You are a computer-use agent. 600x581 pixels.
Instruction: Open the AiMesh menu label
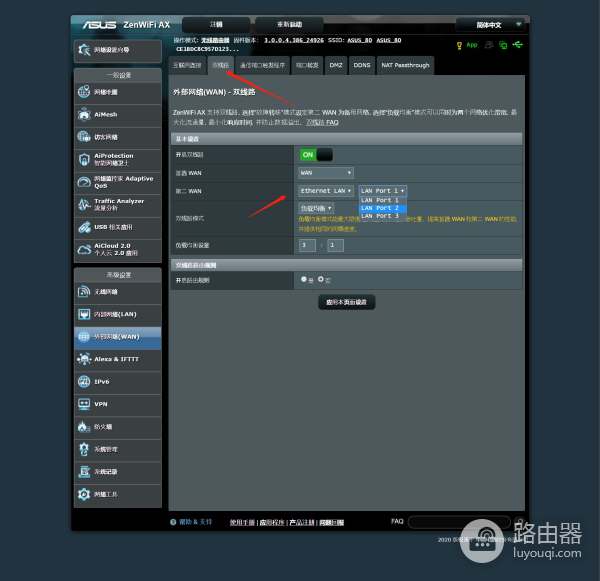pos(106,114)
